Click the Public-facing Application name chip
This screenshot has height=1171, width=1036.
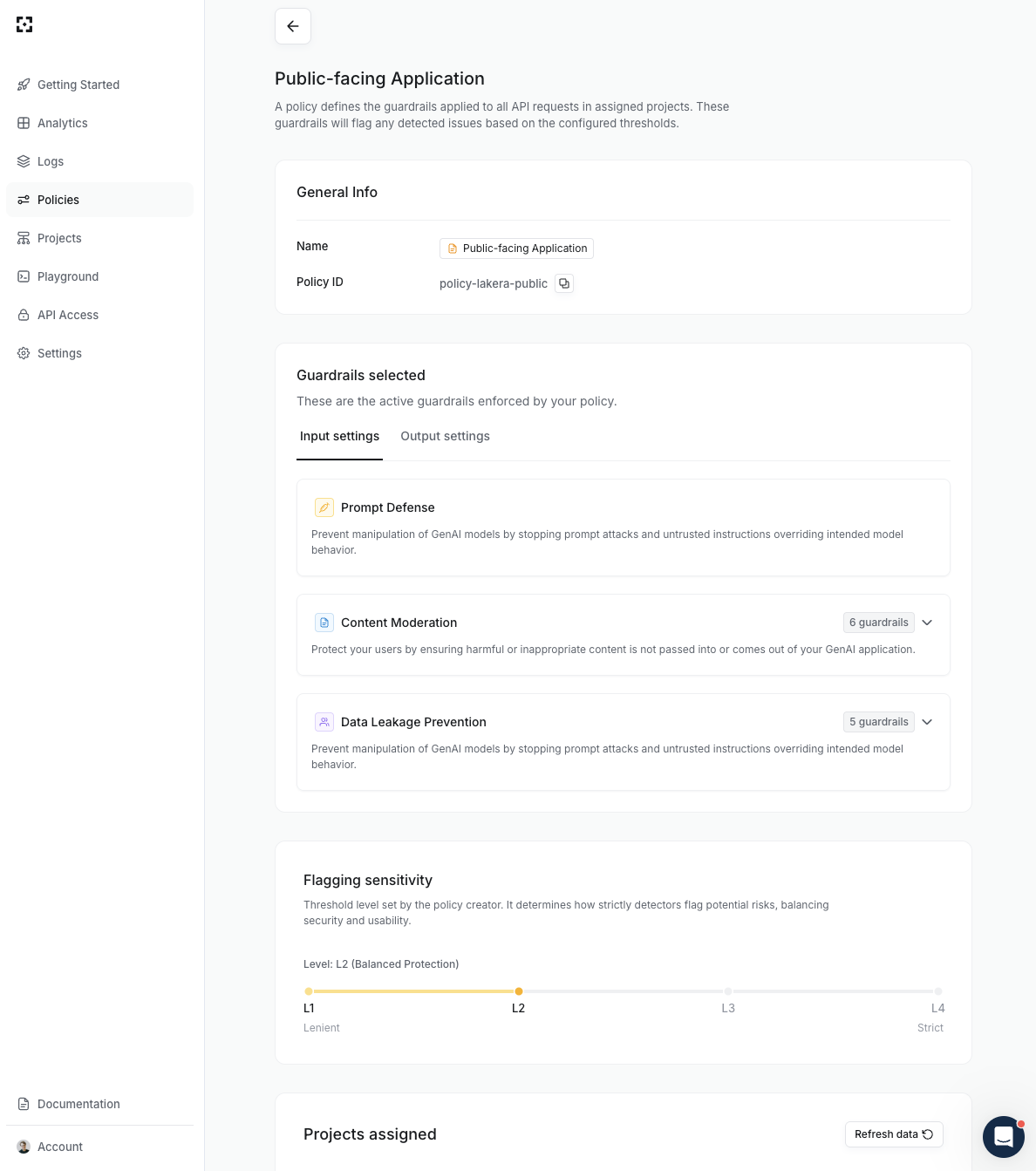point(516,248)
